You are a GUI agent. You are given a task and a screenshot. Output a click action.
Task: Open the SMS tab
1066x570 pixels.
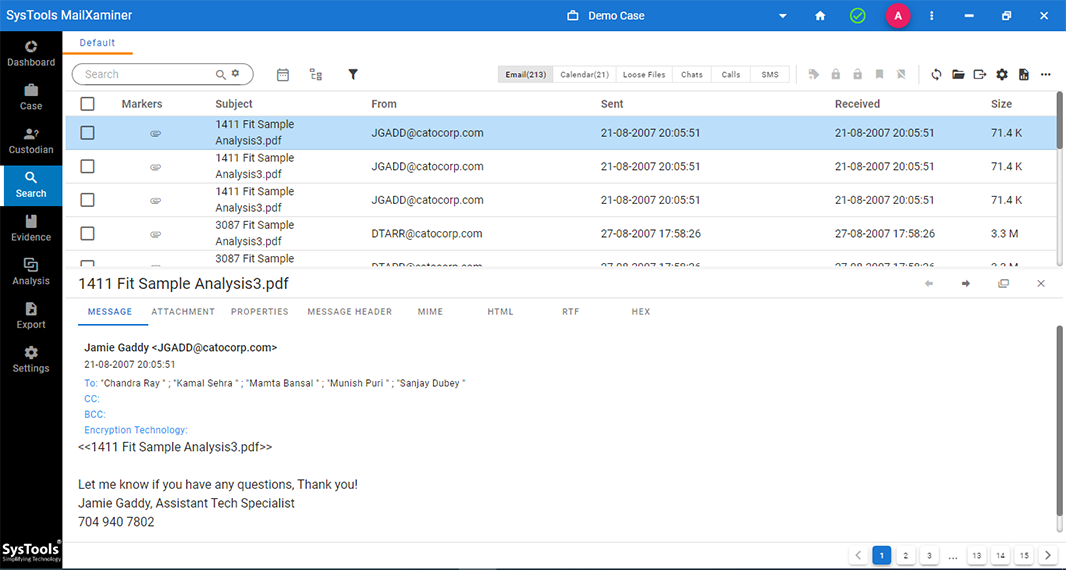coord(770,75)
